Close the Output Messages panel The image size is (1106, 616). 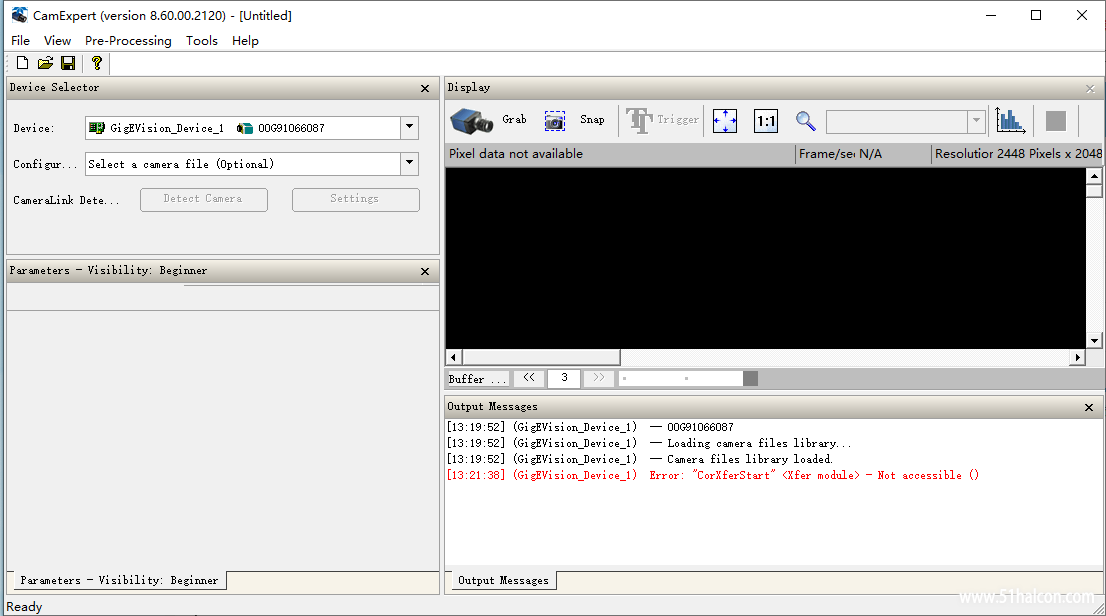(1089, 408)
